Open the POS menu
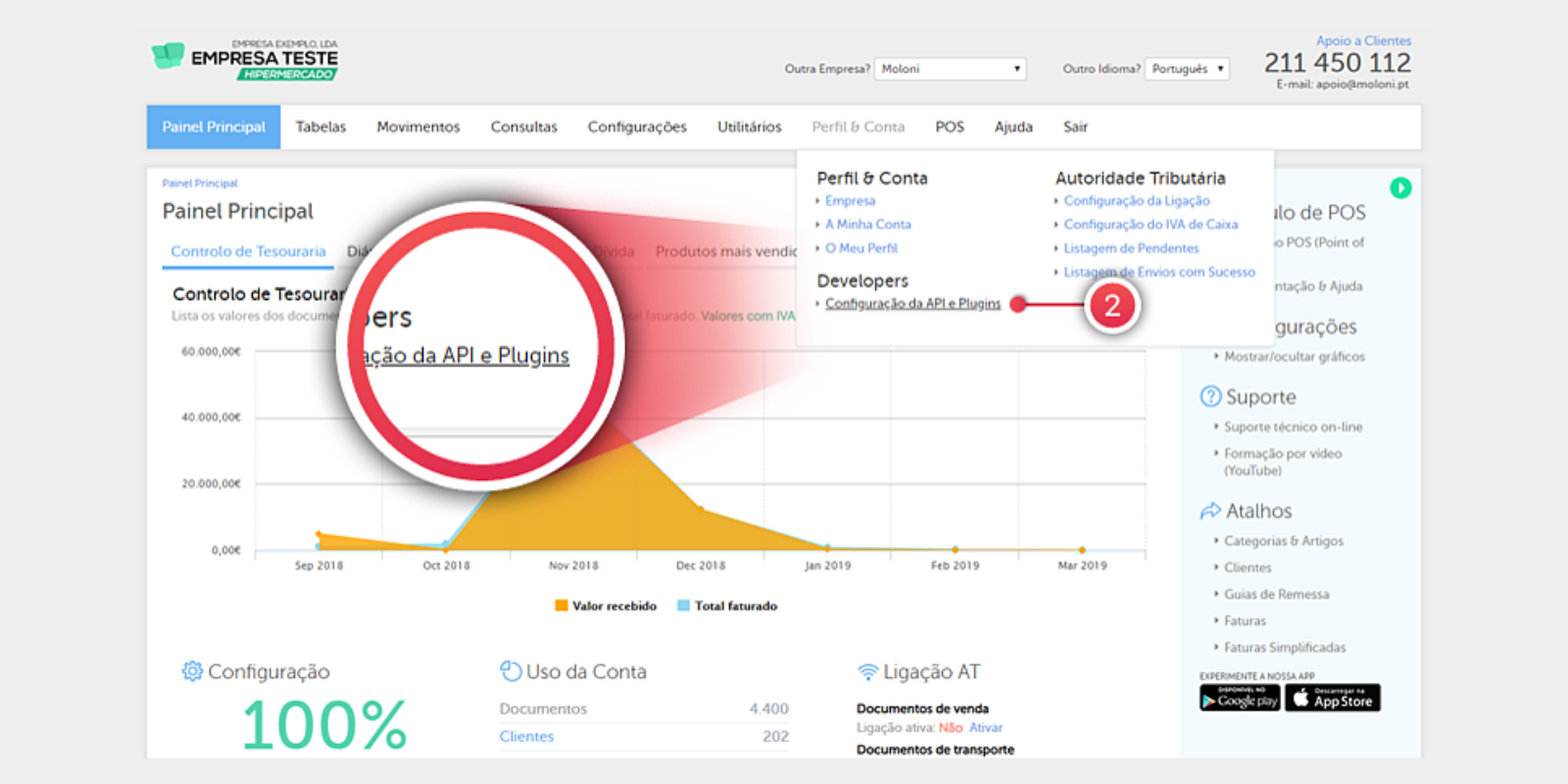The height and width of the screenshot is (784, 1568). [950, 127]
